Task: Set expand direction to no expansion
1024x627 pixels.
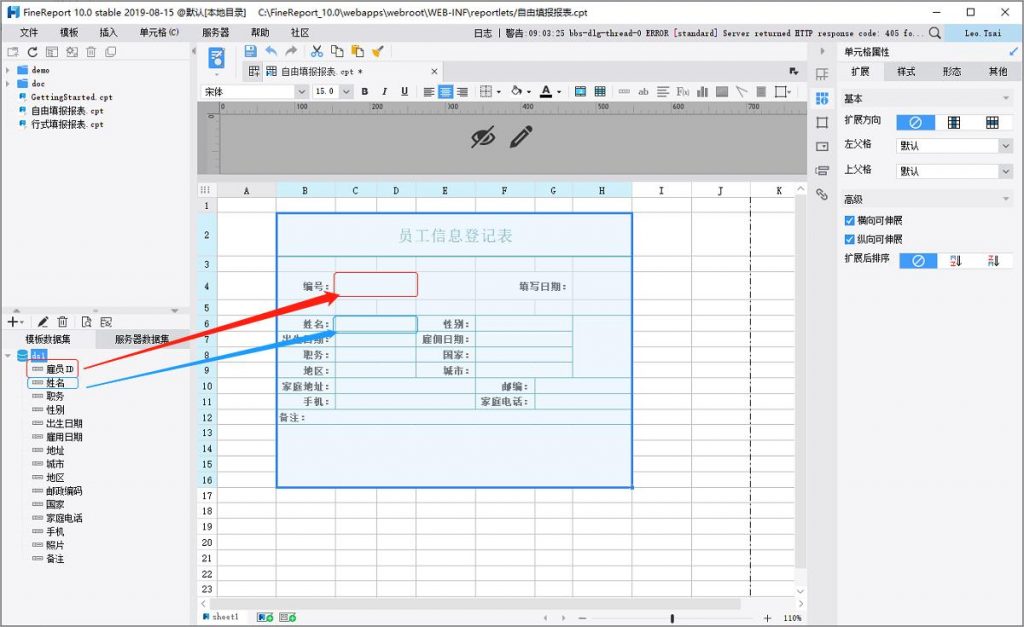Action: point(916,122)
